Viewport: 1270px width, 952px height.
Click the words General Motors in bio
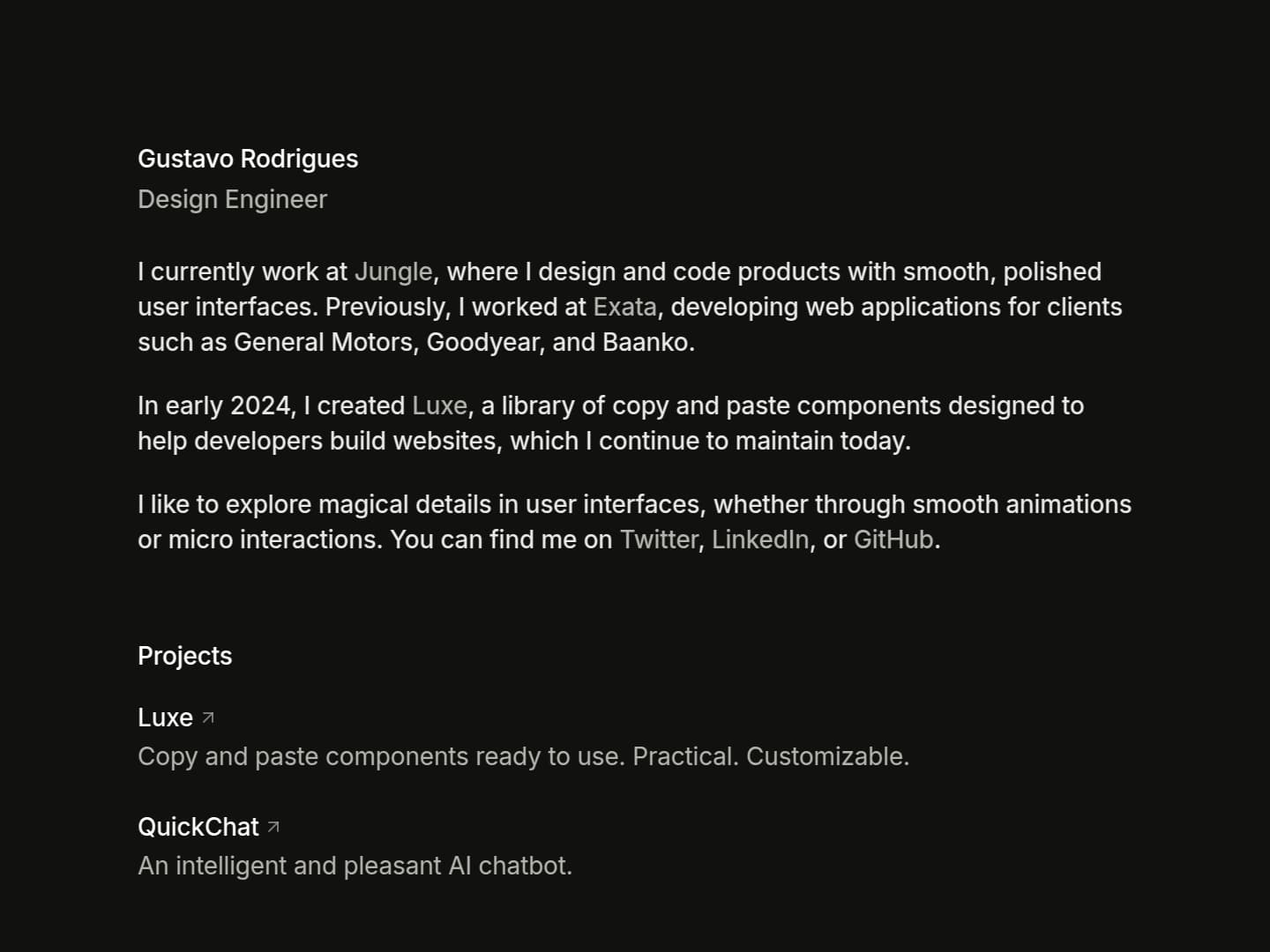coord(323,342)
